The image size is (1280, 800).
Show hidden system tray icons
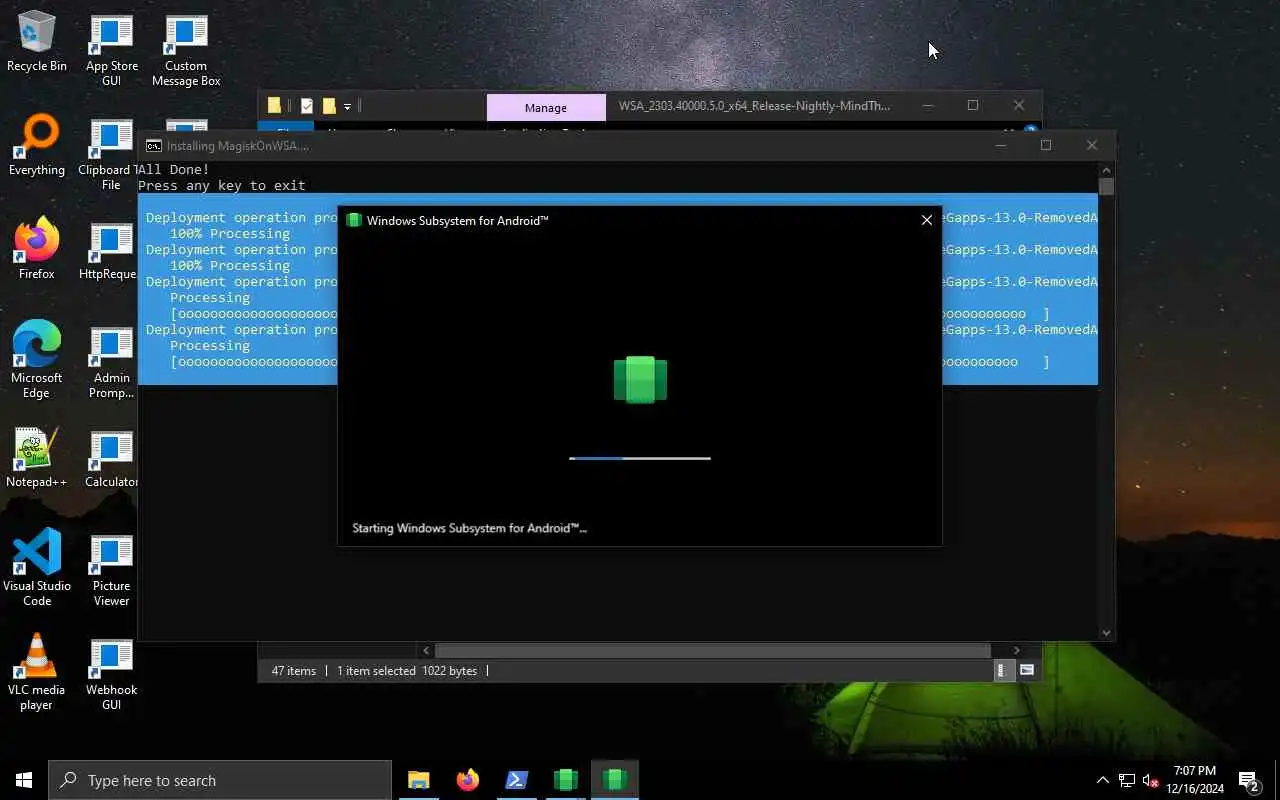pyautogui.click(x=1102, y=780)
